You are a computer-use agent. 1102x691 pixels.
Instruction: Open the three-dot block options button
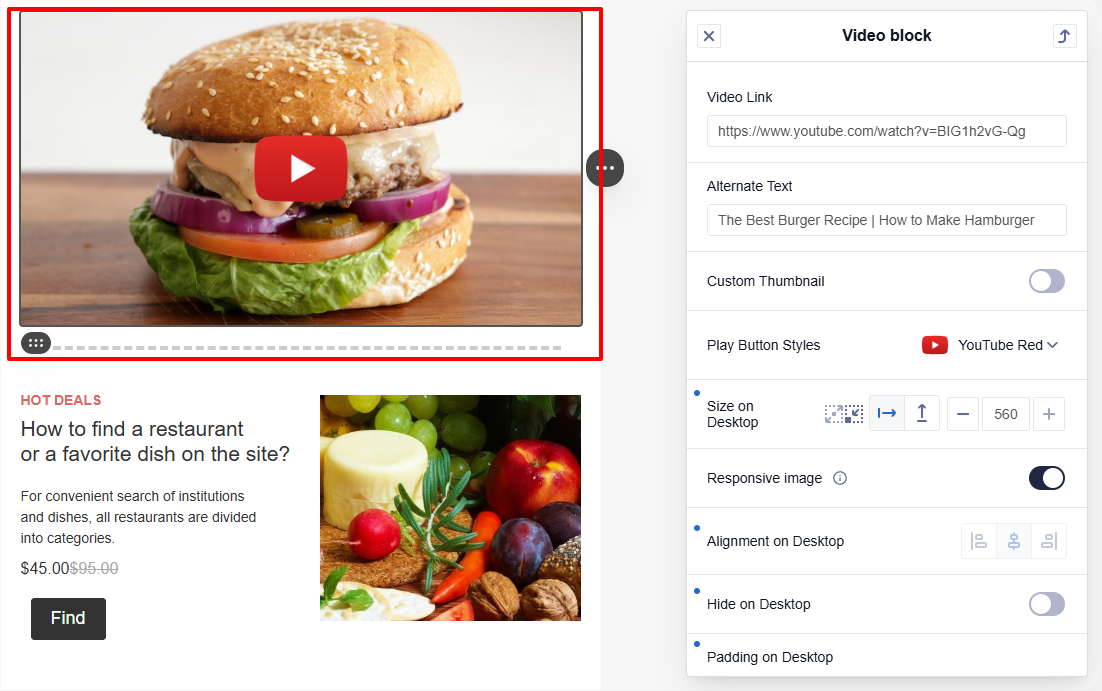coord(605,168)
